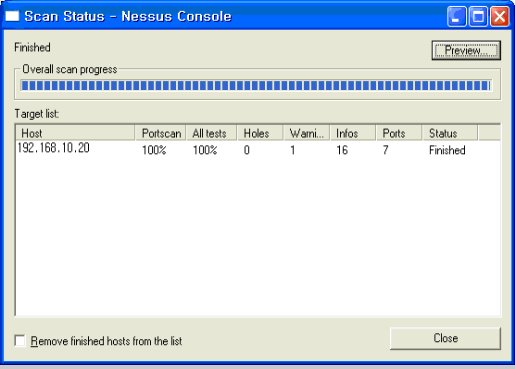Screen dimensions: 515x369
Task: Enable Remove finished hosts from the list
Action: click(x=20, y=341)
